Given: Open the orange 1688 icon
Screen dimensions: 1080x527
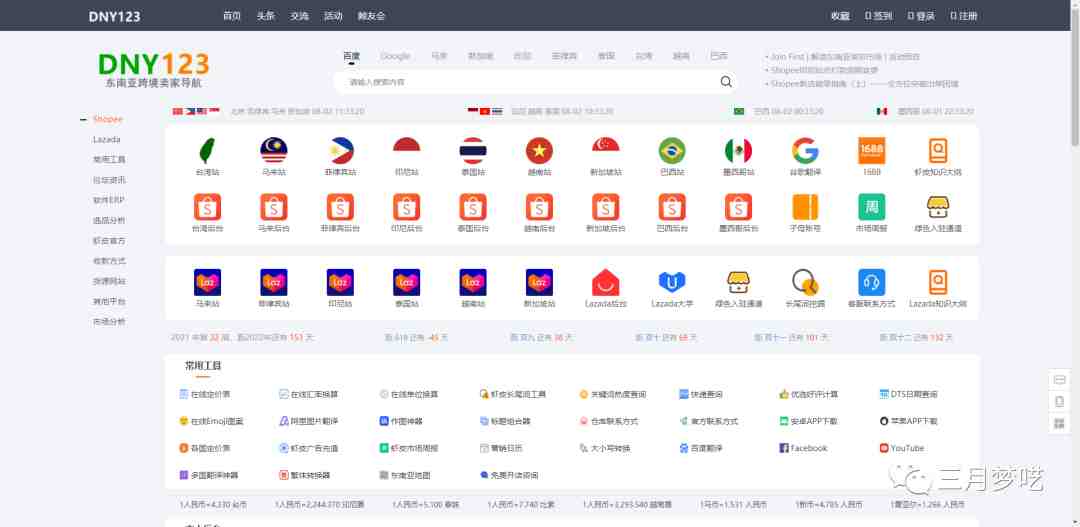Looking at the screenshot, I should pos(871,150).
